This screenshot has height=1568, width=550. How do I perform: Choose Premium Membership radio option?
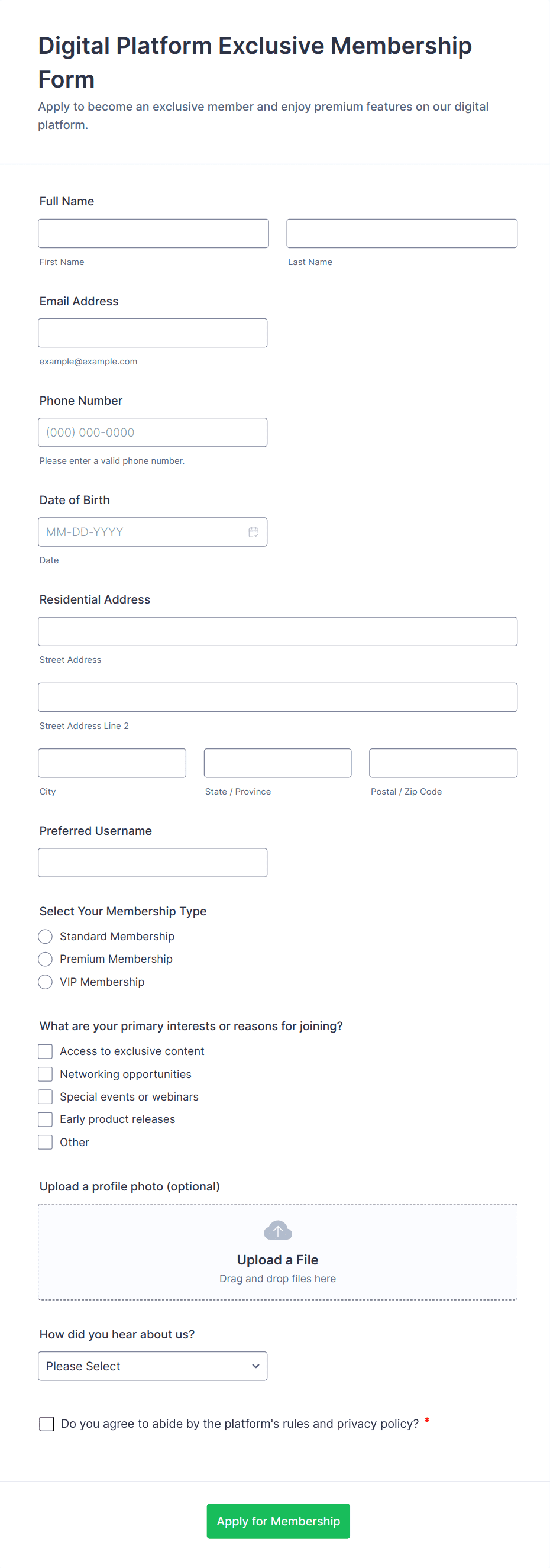tap(46, 959)
